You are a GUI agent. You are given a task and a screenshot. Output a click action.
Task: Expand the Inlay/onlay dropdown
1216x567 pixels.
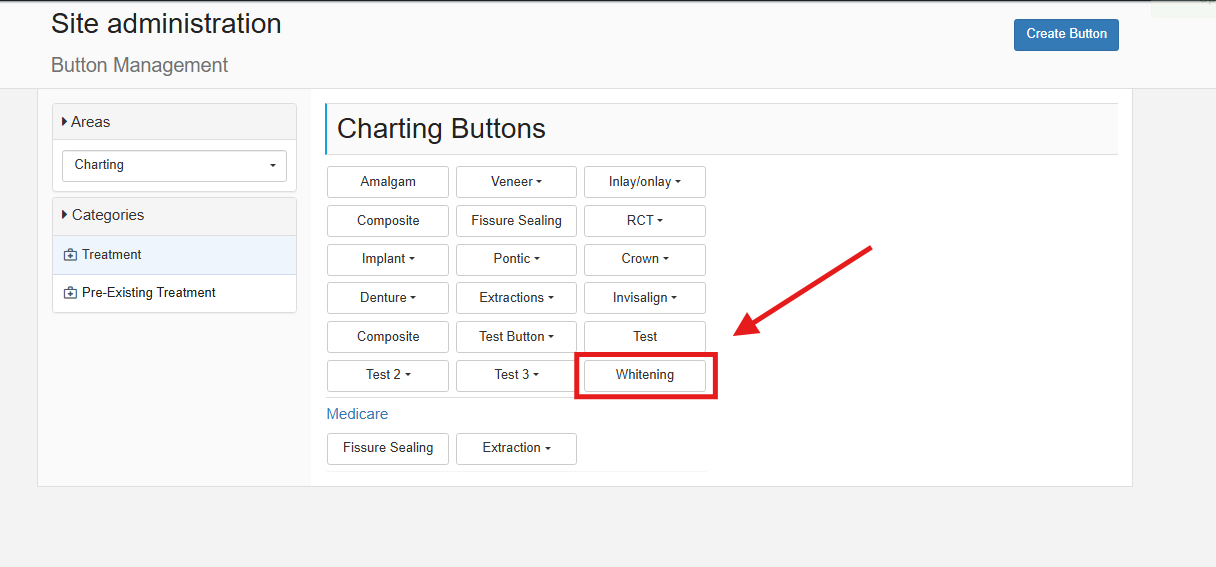tap(645, 182)
